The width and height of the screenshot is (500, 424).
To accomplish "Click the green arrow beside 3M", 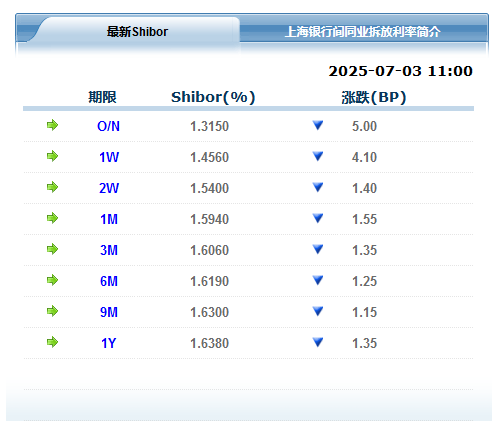I will click(52, 249).
